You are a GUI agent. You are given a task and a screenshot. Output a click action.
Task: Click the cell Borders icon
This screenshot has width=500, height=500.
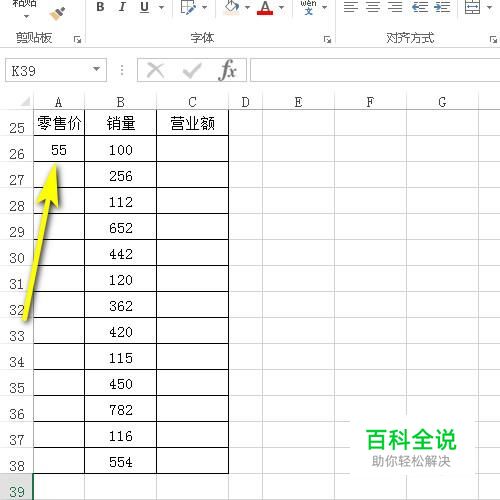click(188, 7)
